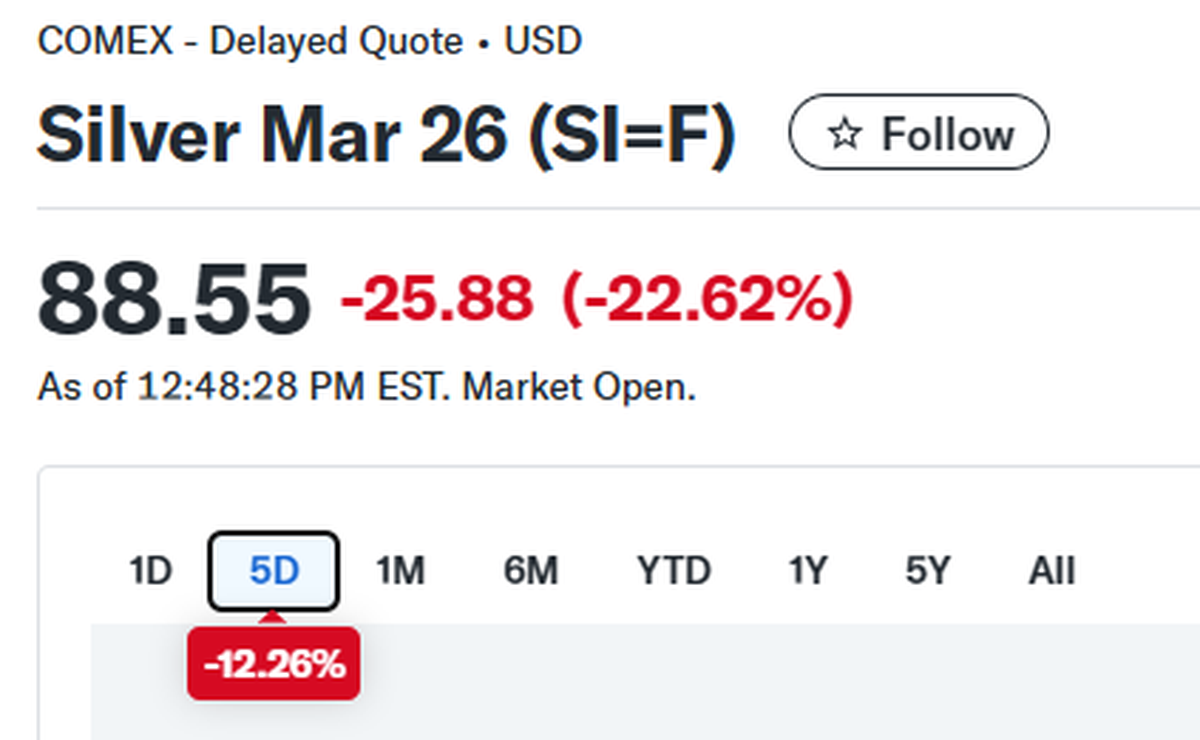Click the USD currency label
The image size is (1200, 740).
click(543, 42)
